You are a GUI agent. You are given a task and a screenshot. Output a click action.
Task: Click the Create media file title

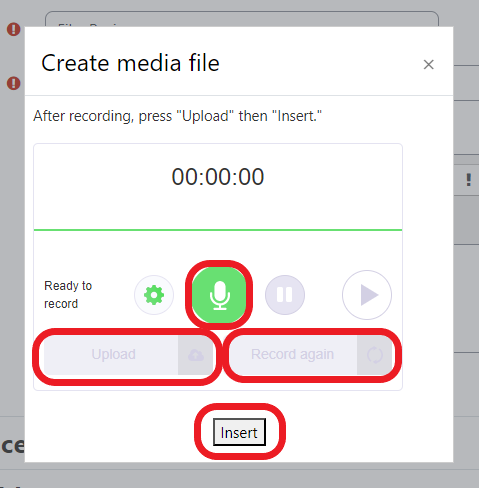click(x=130, y=63)
